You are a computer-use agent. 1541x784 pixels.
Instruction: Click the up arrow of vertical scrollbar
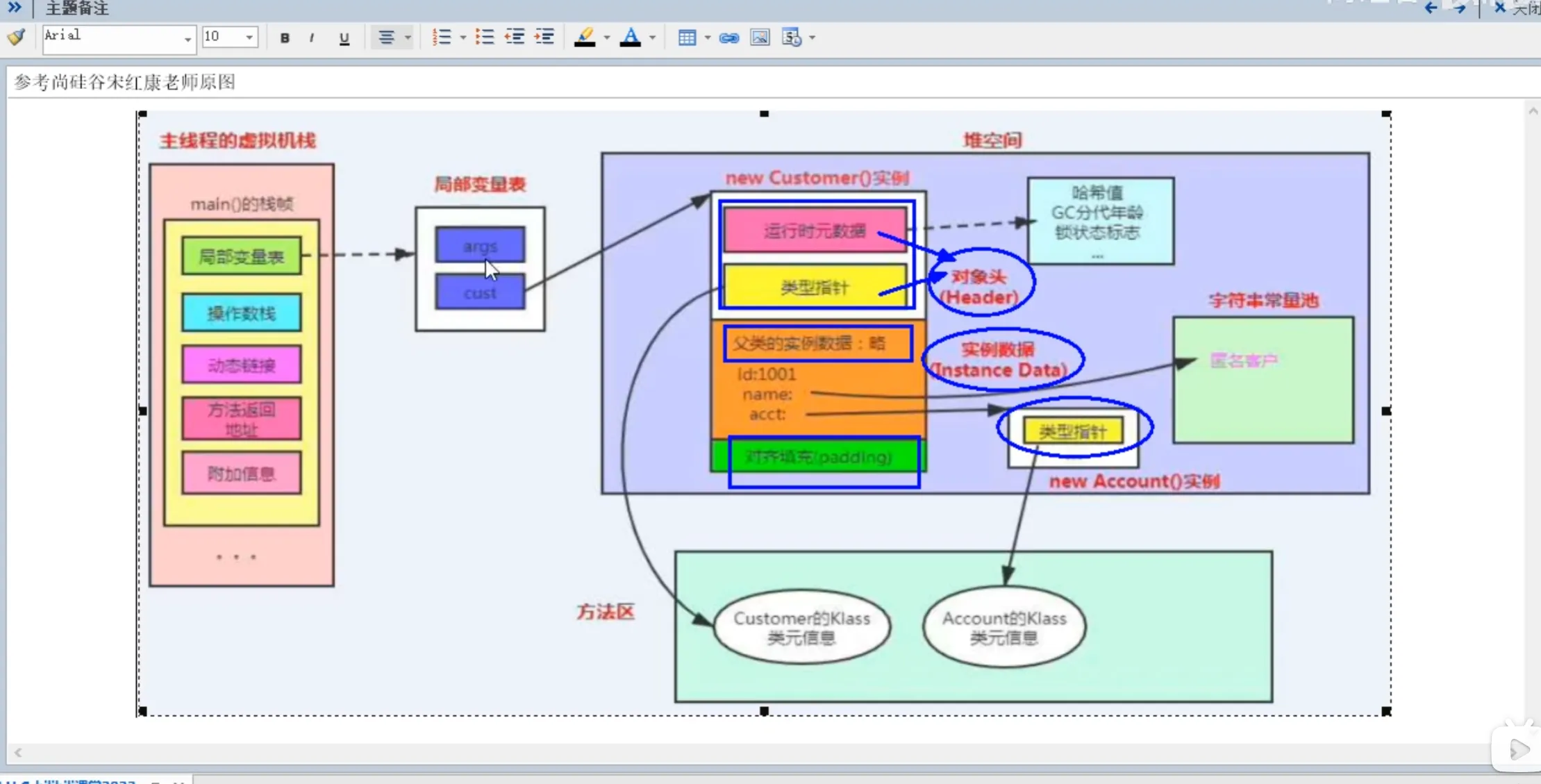pyautogui.click(x=1533, y=111)
